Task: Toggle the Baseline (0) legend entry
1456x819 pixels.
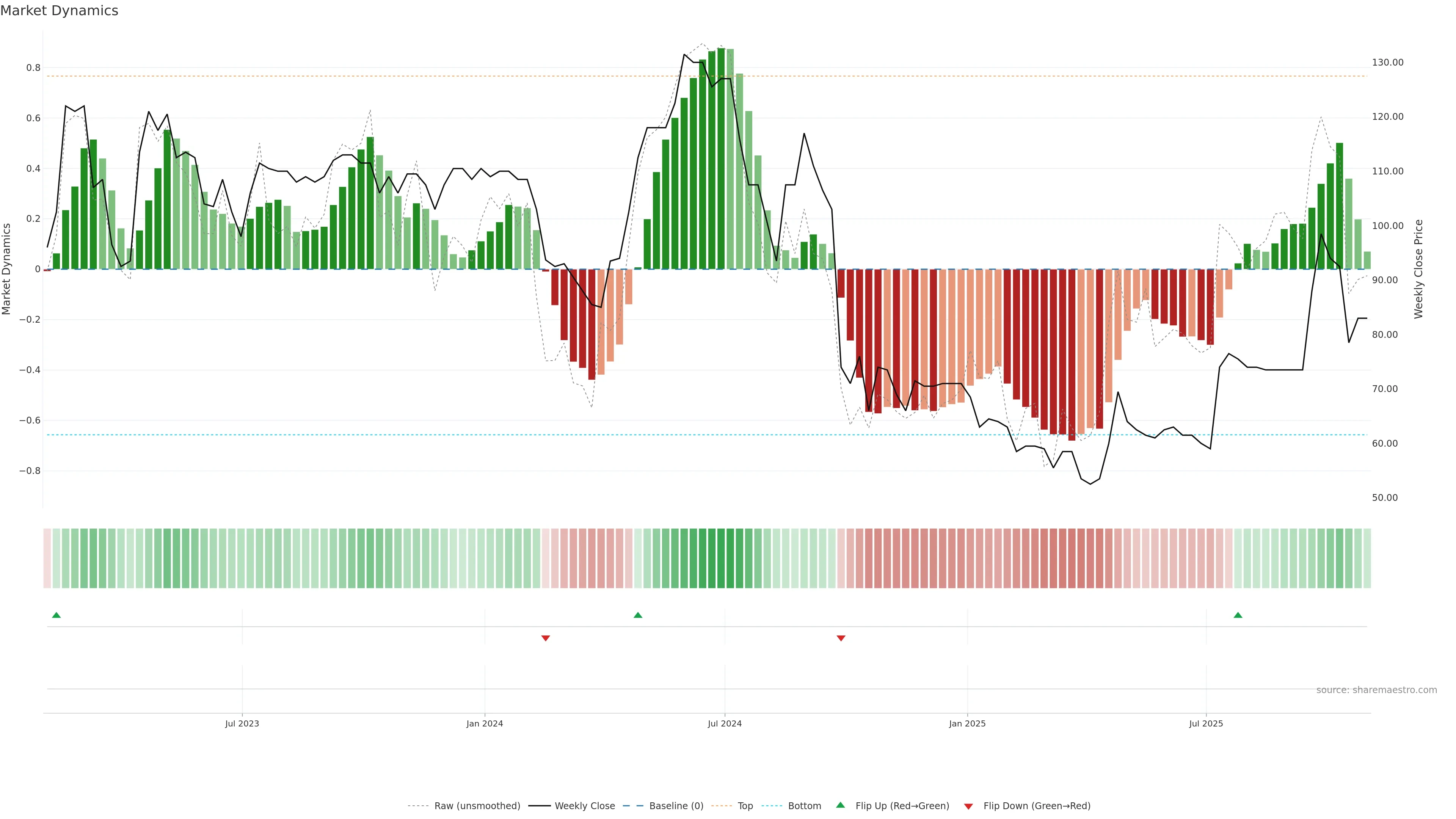Action: [x=676, y=806]
